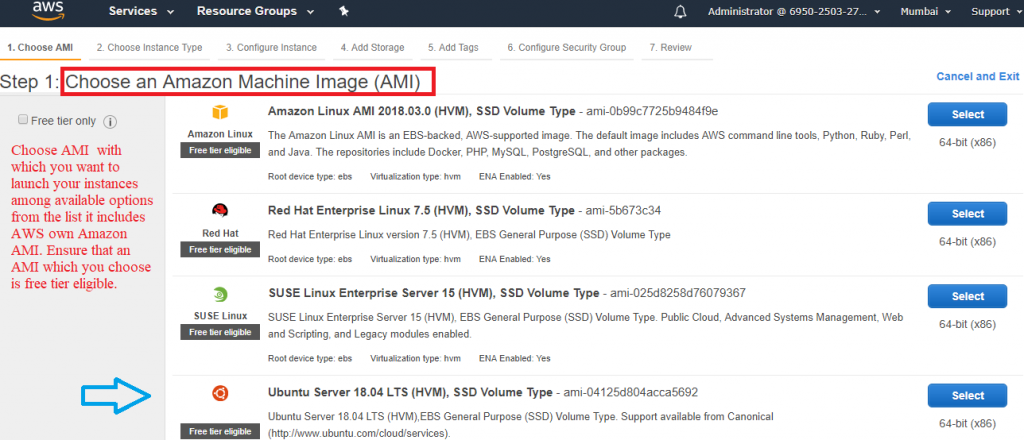Select Ubuntu Server 18.04 LTS

967,396
